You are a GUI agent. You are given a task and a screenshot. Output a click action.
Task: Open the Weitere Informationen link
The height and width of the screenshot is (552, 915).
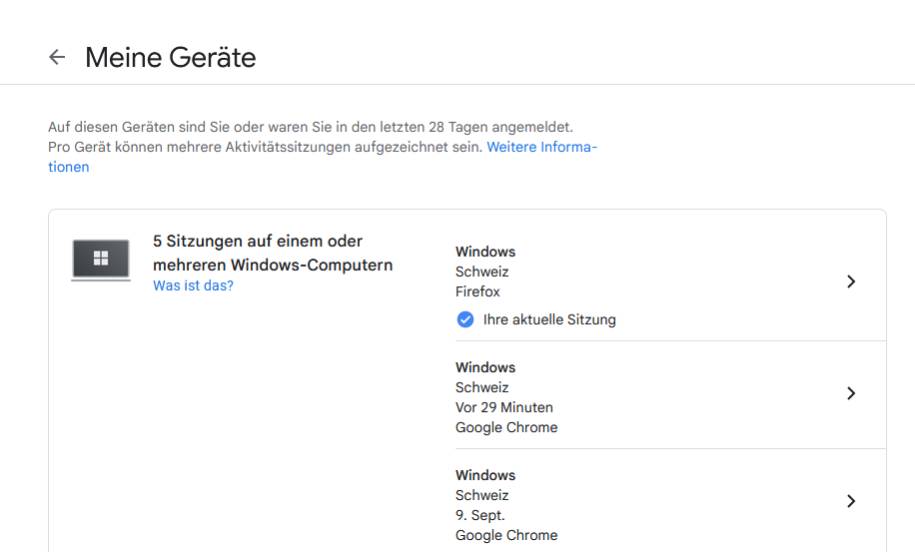tap(541, 146)
